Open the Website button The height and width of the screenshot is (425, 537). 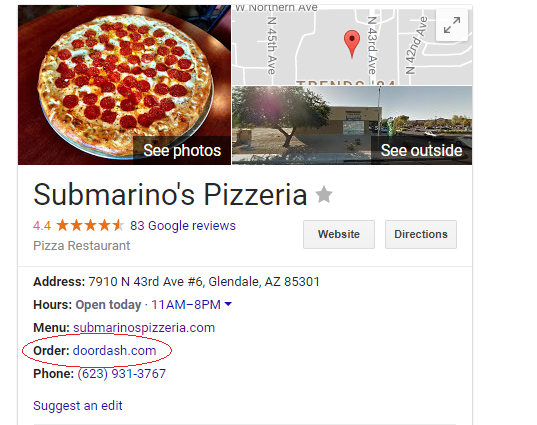(x=339, y=234)
